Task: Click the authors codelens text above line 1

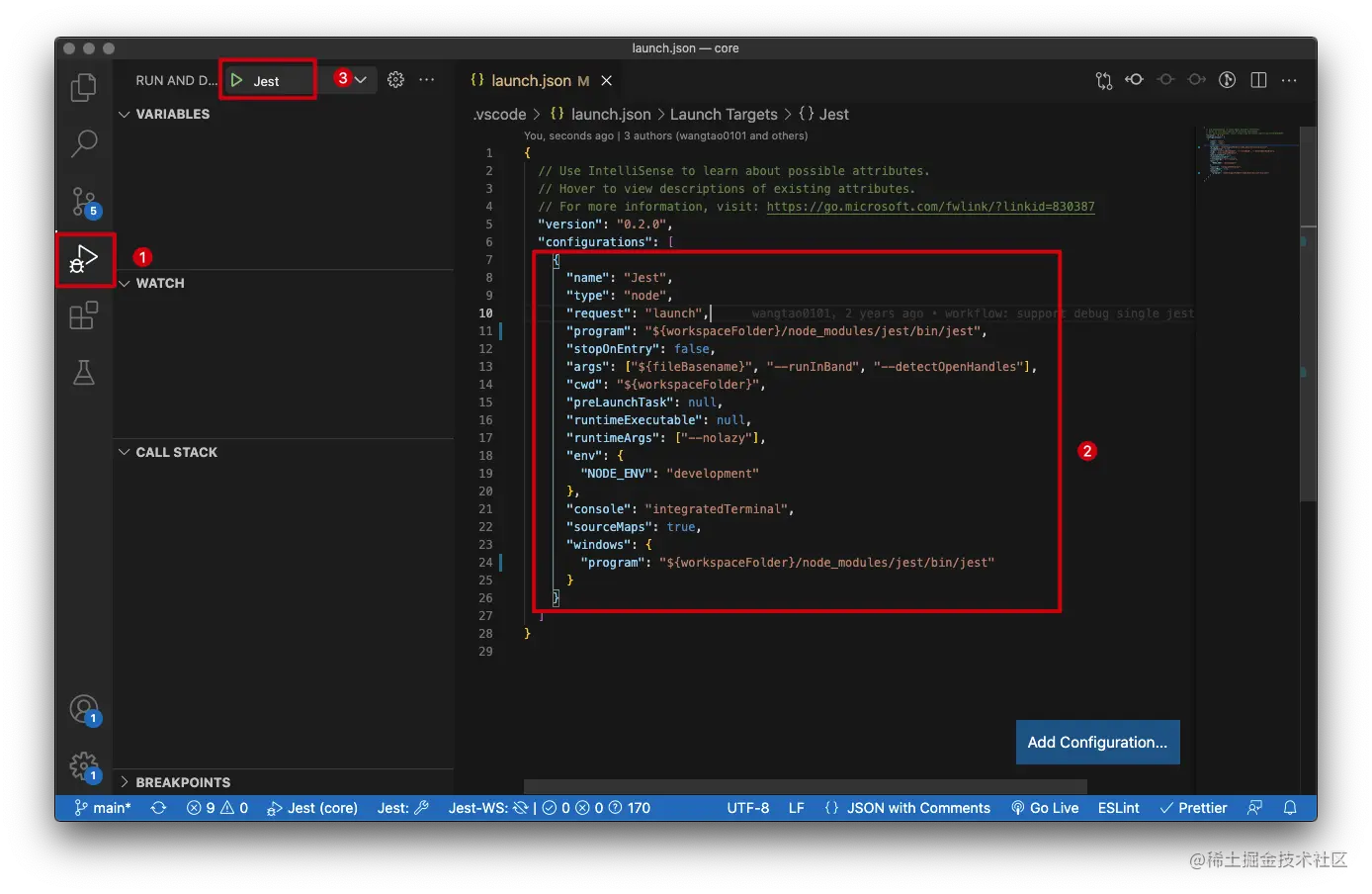Action: pos(665,135)
